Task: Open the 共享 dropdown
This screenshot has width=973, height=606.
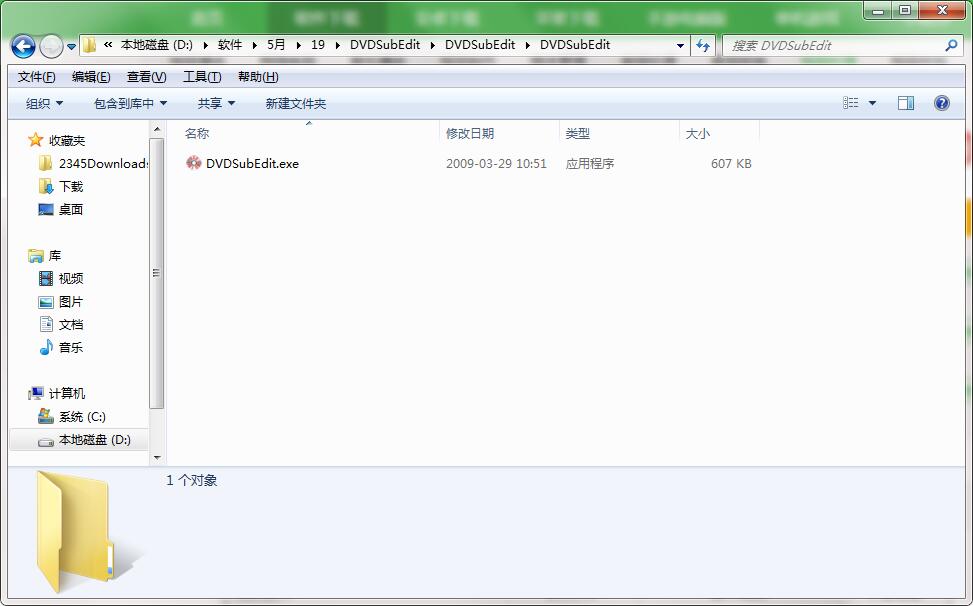Action: (216, 104)
